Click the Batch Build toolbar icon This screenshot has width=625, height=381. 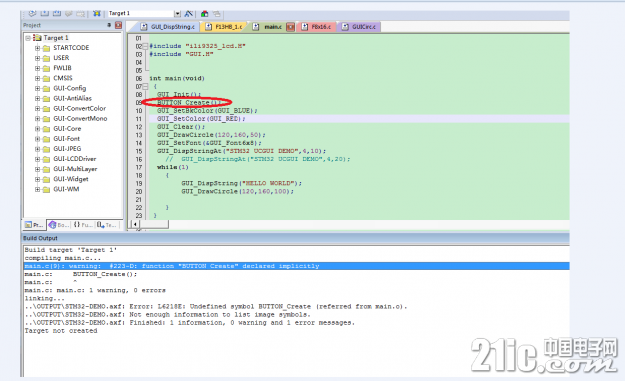(69, 13)
